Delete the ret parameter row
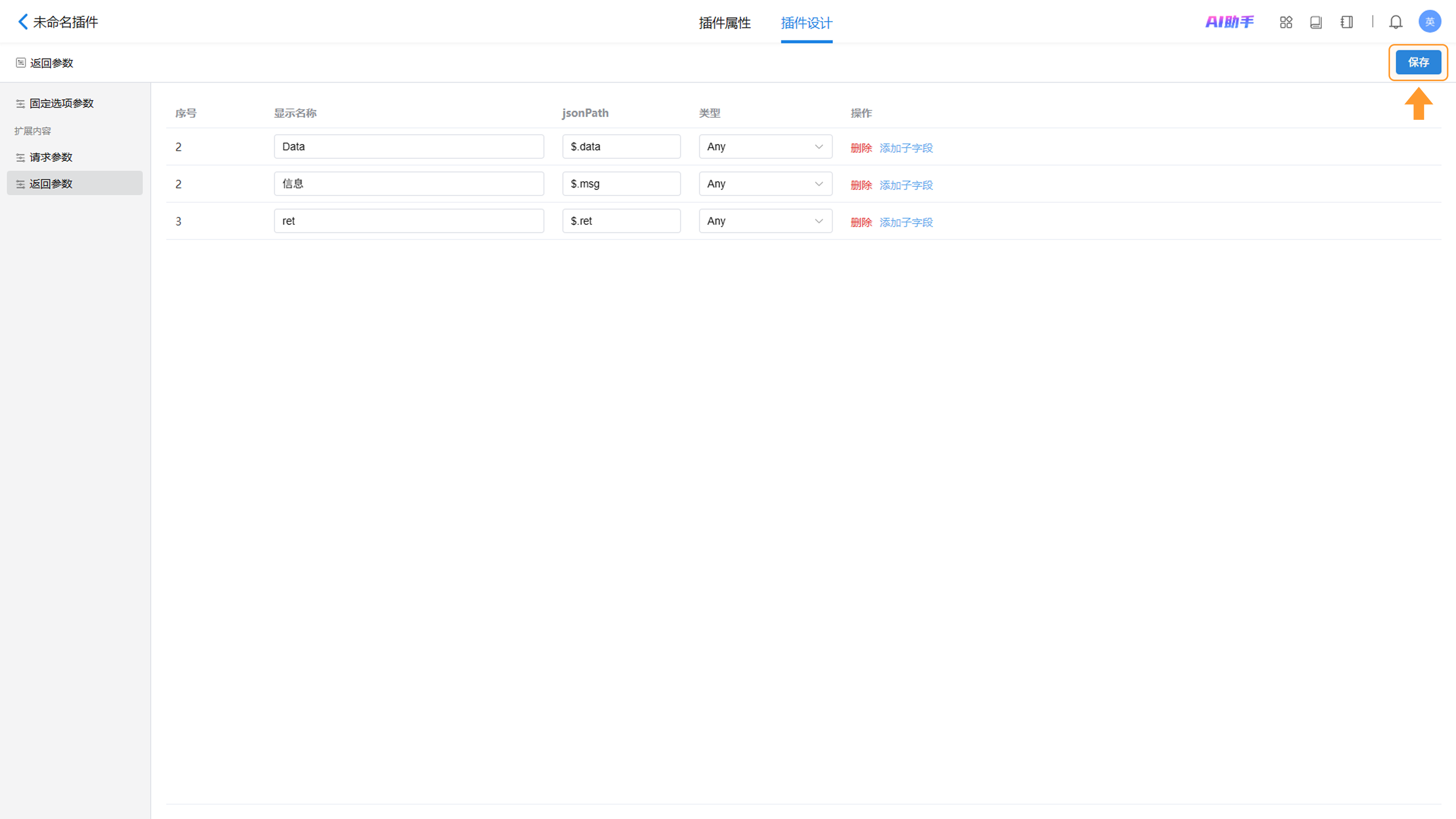This screenshot has width=1456, height=819. pyautogui.click(x=861, y=222)
